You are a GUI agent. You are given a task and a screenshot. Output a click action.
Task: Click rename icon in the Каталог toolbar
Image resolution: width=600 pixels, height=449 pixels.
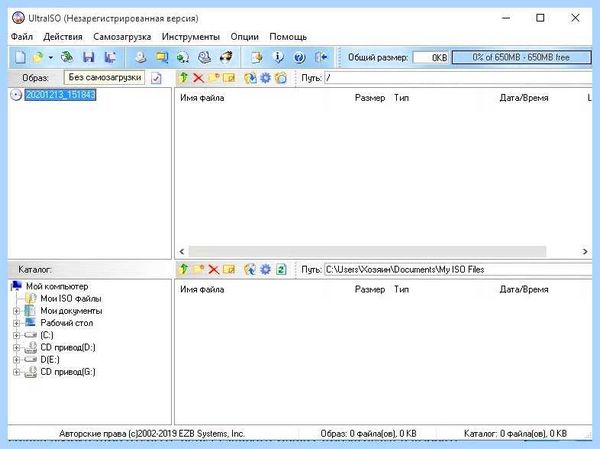click(x=229, y=269)
